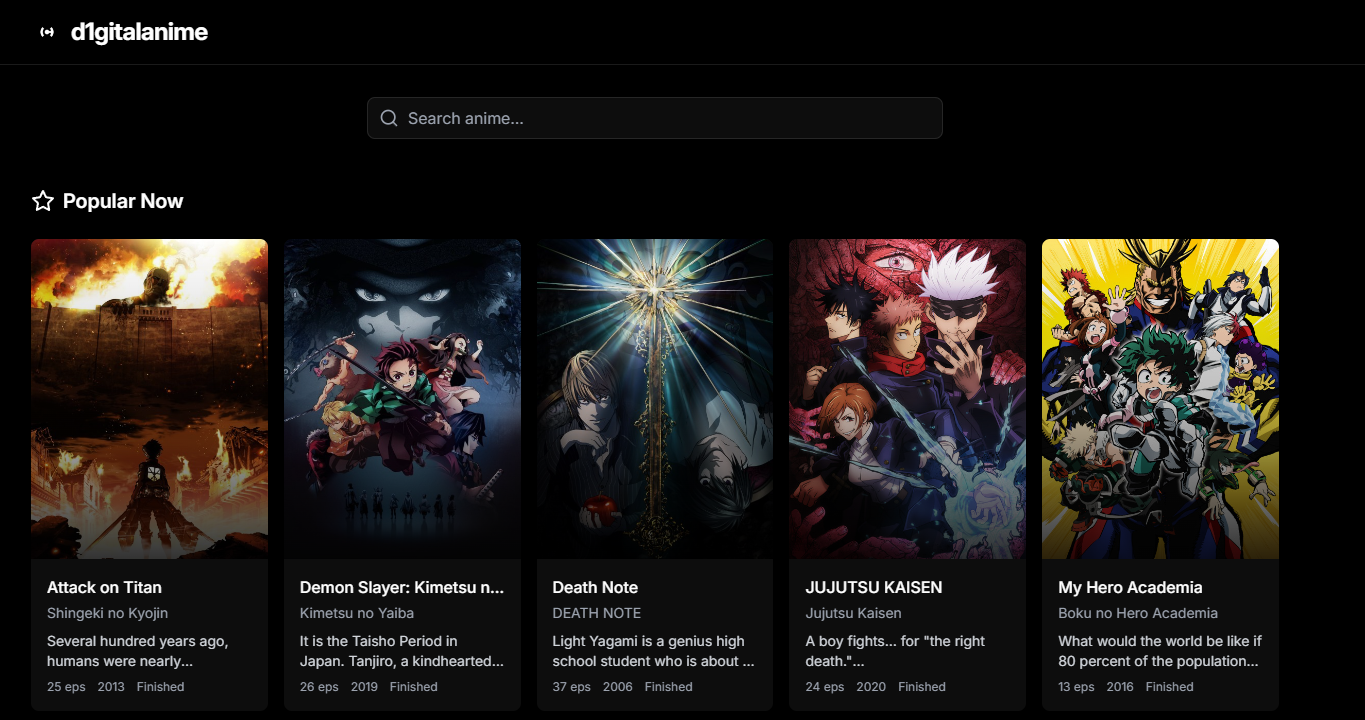Click the 2020 year label
Viewport: 1365px width, 720px height.
[871, 687]
